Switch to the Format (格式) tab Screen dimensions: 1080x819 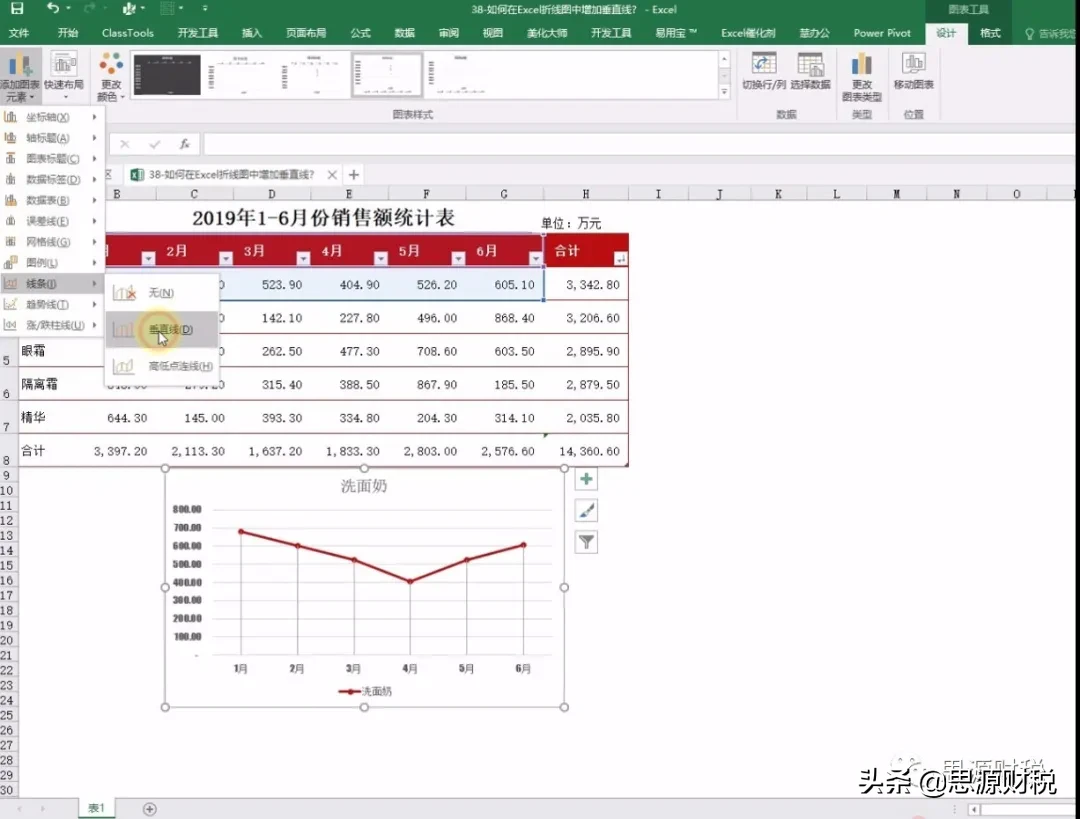pyautogui.click(x=990, y=33)
